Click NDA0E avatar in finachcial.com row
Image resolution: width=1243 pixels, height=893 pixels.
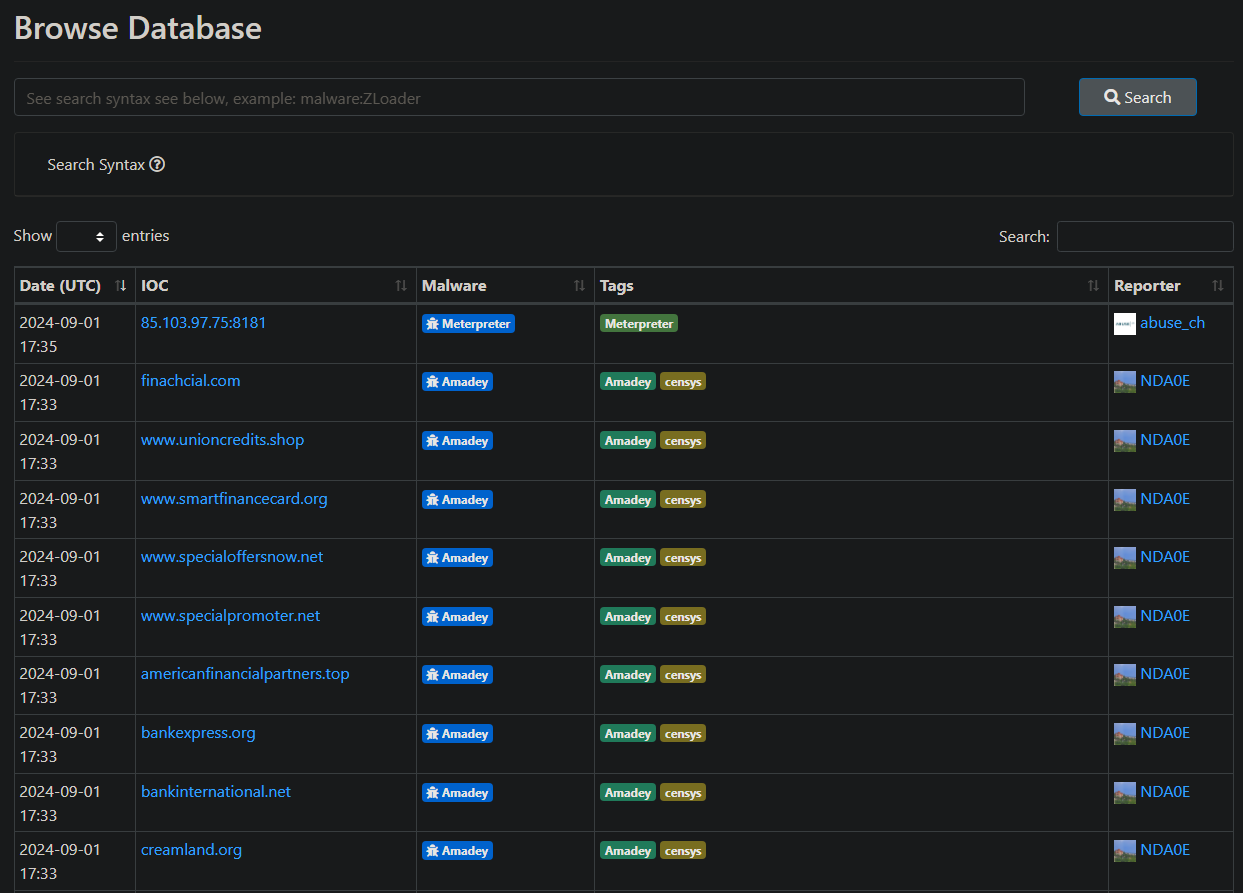click(1125, 382)
